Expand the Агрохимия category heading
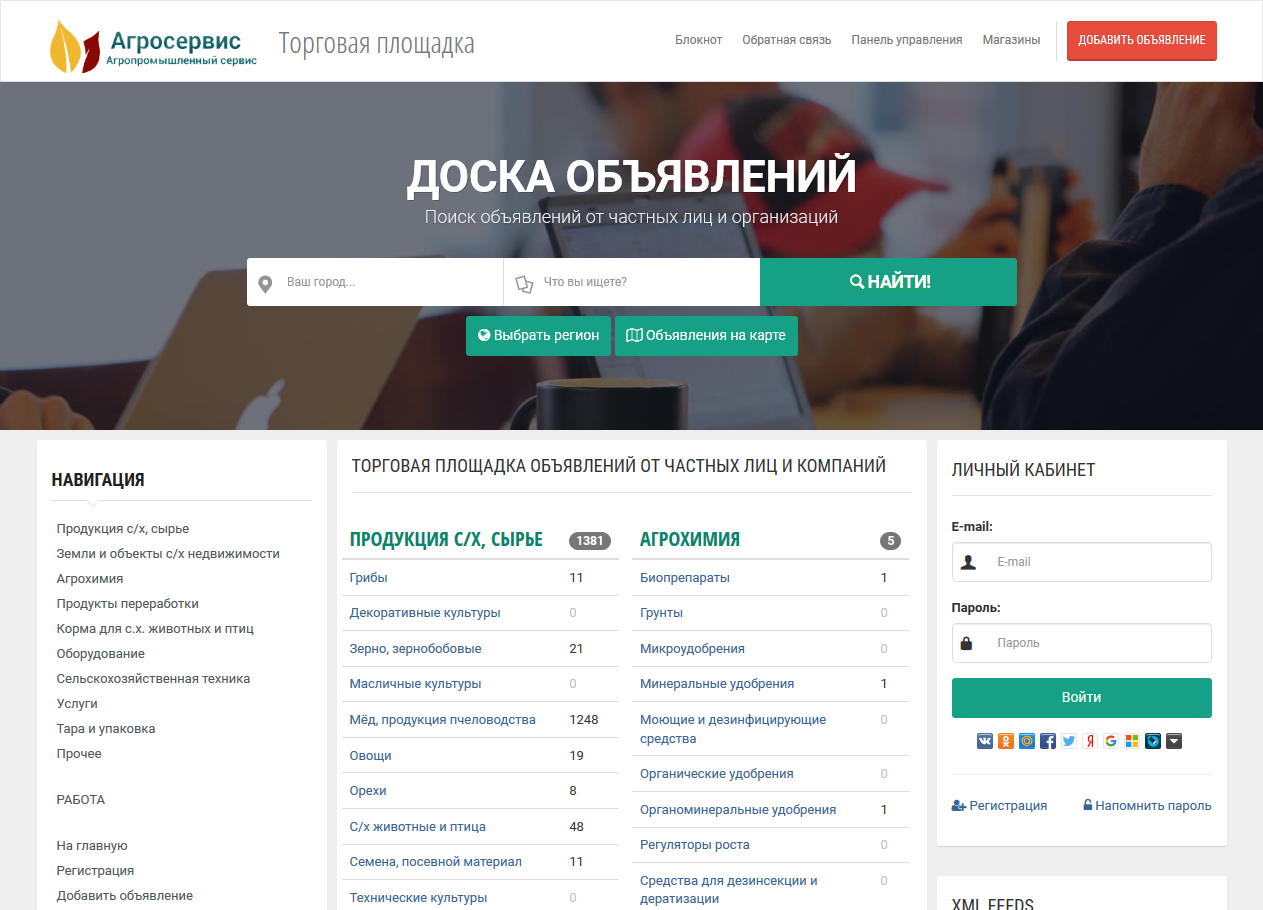The image size is (1263, 910). (x=690, y=540)
